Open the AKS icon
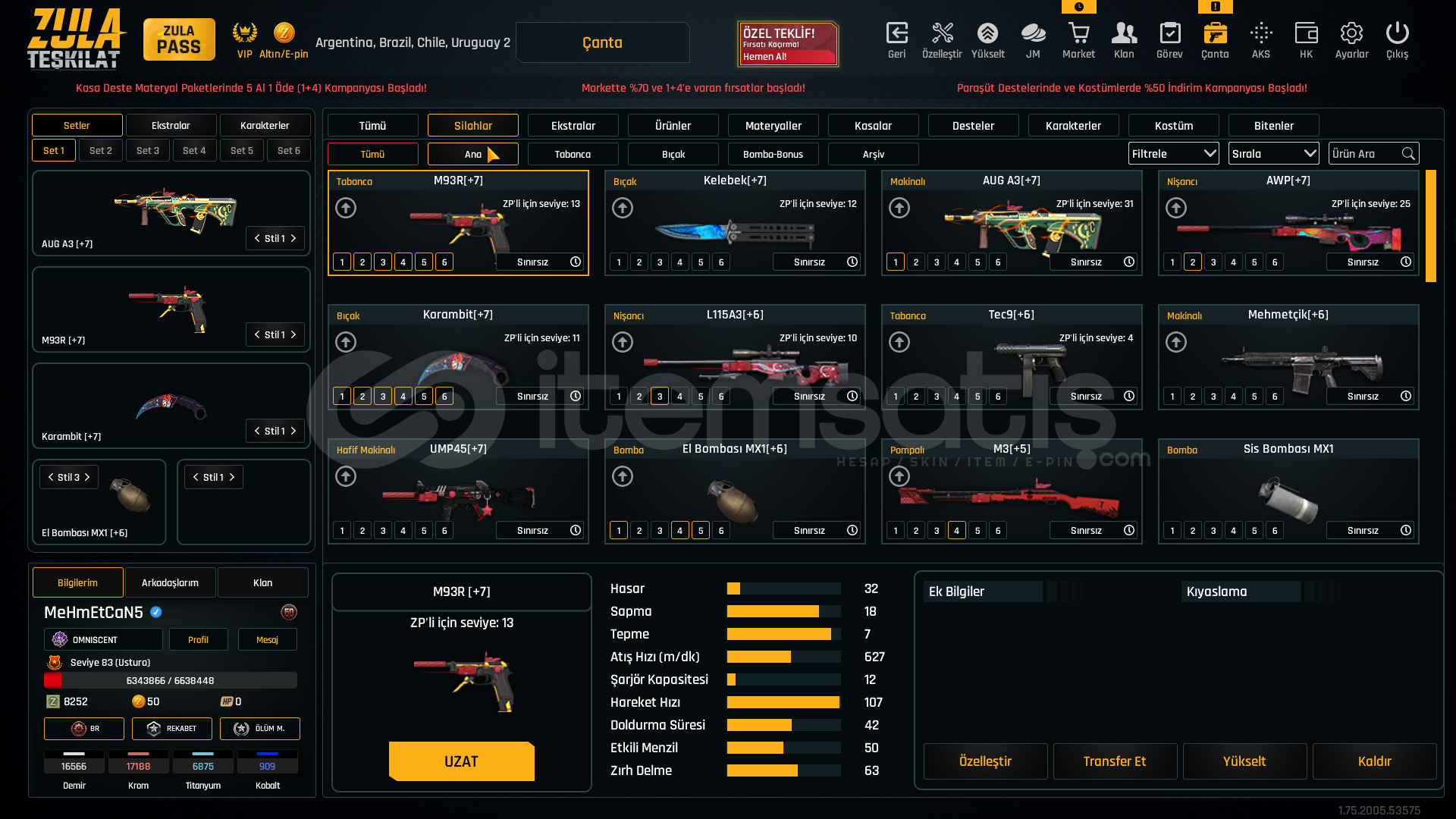Screen dimensions: 1456x819 (1261, 33)
